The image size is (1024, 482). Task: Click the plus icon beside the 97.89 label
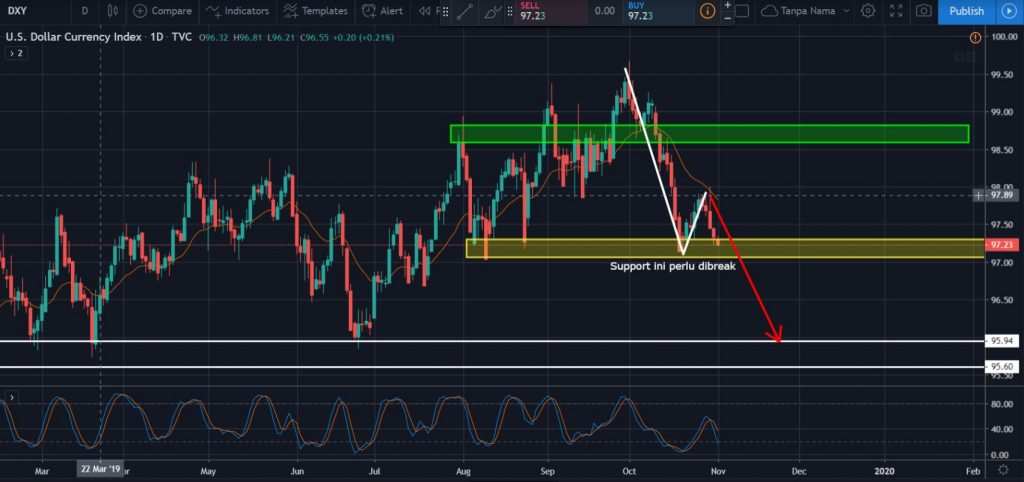tap(978, 195)
